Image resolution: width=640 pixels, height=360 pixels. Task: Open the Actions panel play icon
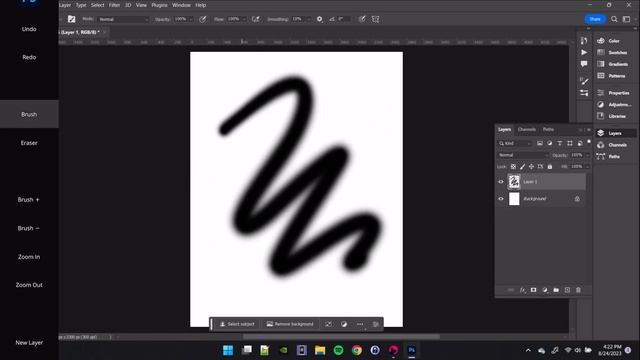584,52
